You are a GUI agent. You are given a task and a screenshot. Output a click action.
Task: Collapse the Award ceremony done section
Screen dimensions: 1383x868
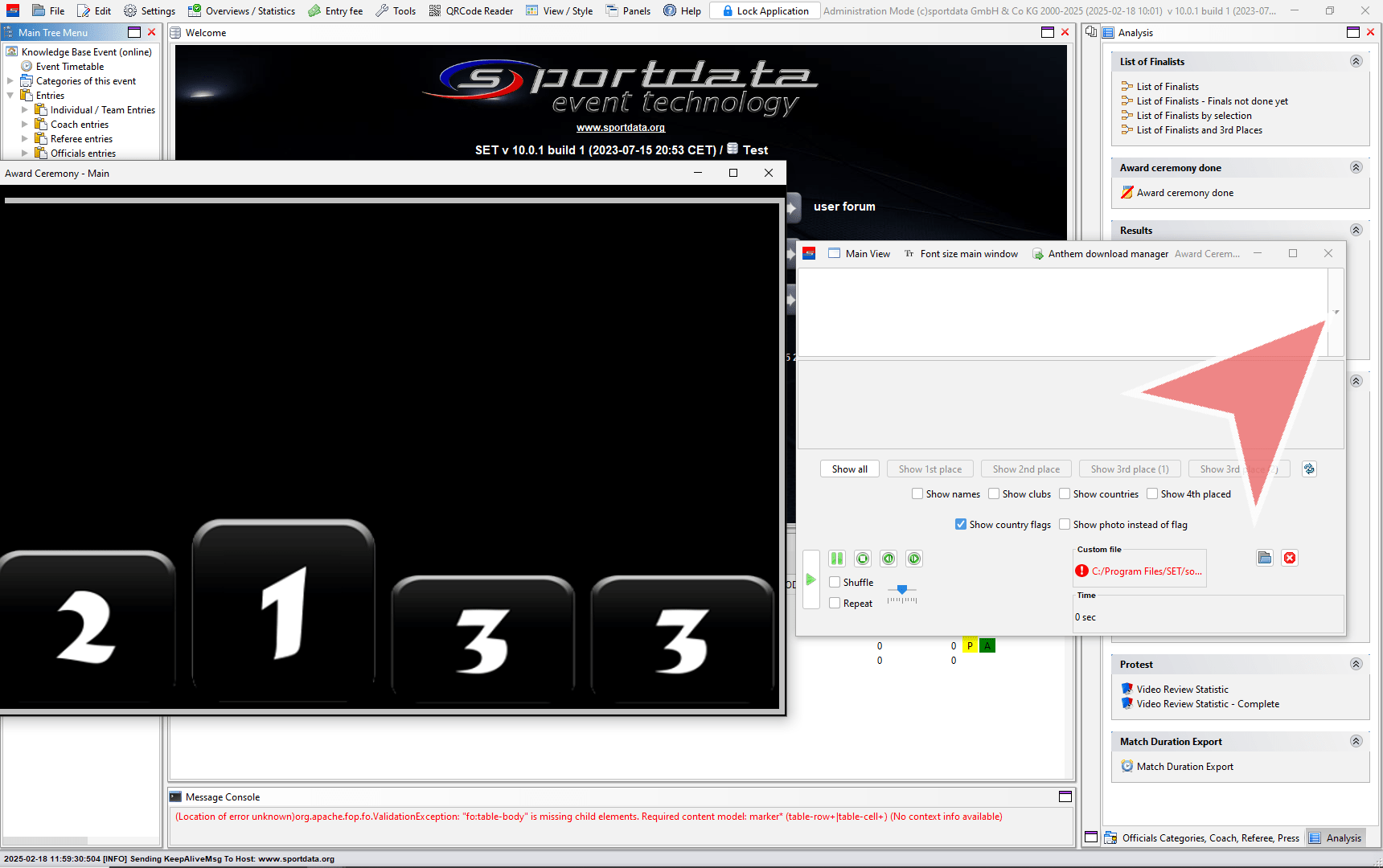click(x=1356, y=168)
